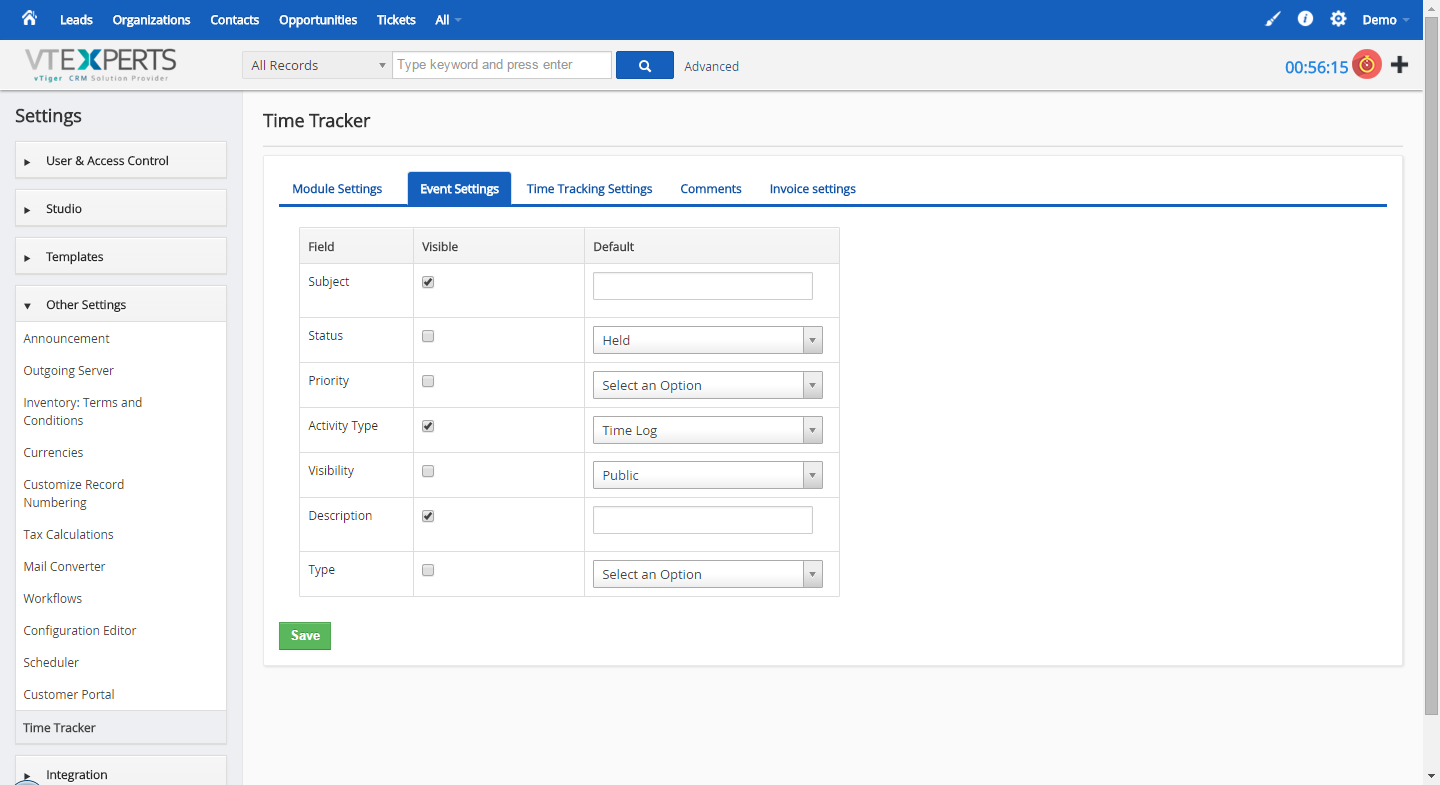Open the Invoice settings tab

coord(812,188)
